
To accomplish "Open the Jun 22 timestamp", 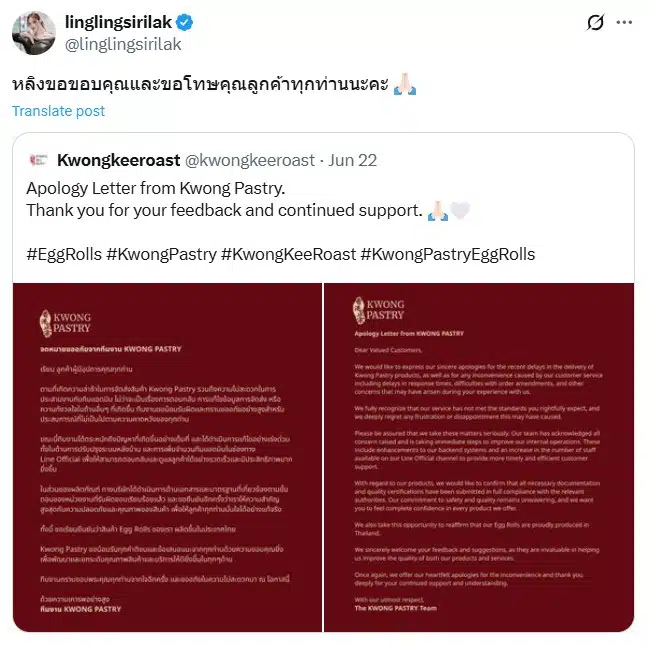I will click(x=353, y=160).
